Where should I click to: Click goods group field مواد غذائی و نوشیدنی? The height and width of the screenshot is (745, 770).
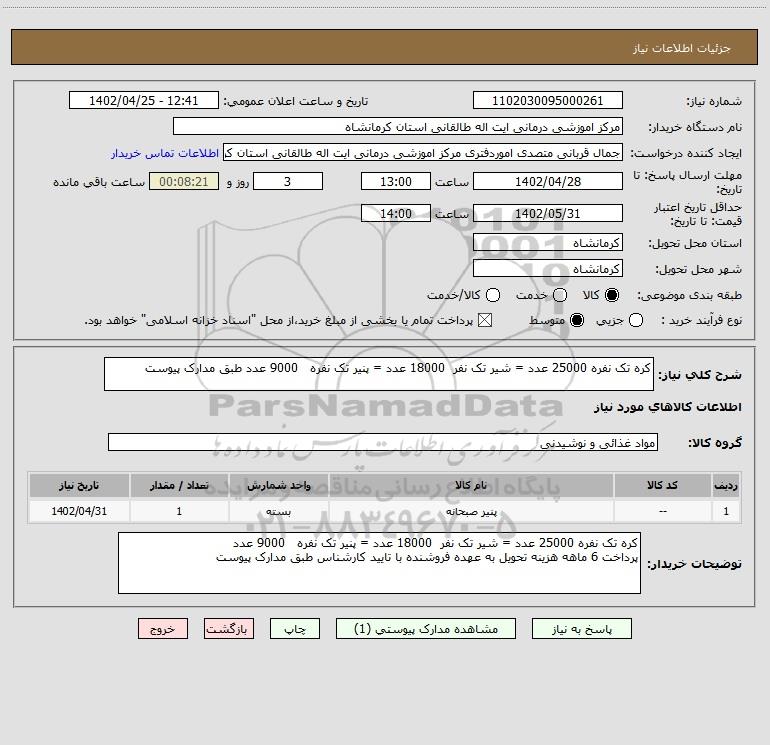click(383, 442)
